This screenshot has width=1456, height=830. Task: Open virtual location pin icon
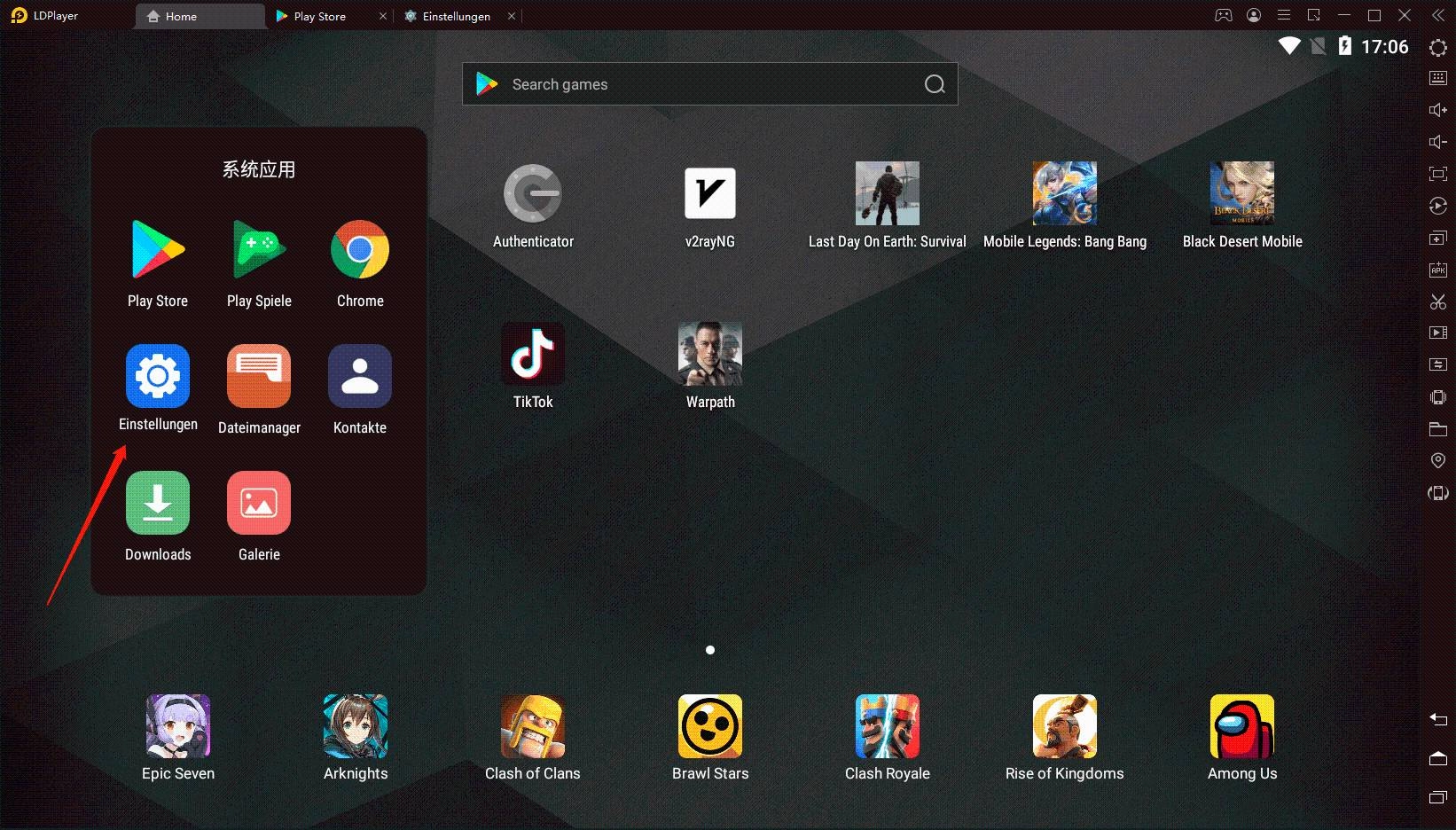(1438, 460)
